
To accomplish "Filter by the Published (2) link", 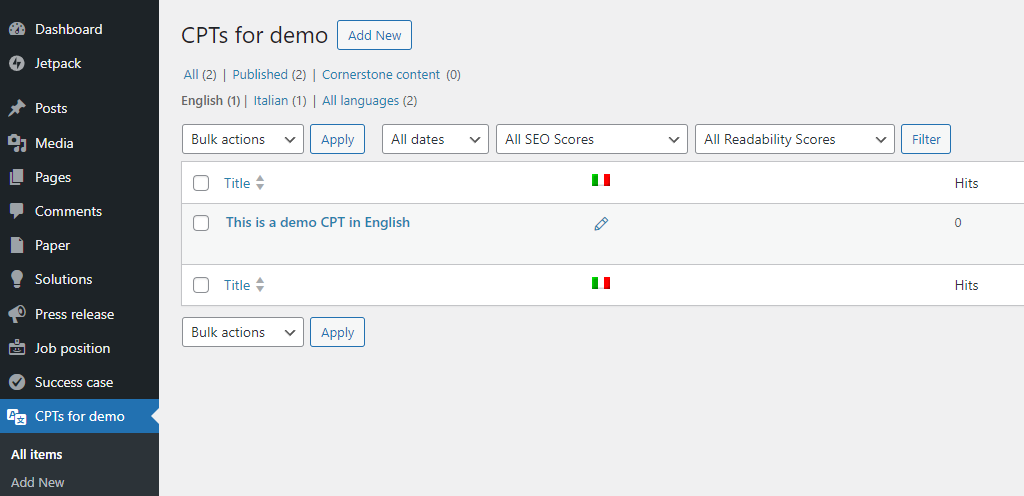I will click(269, 74).
